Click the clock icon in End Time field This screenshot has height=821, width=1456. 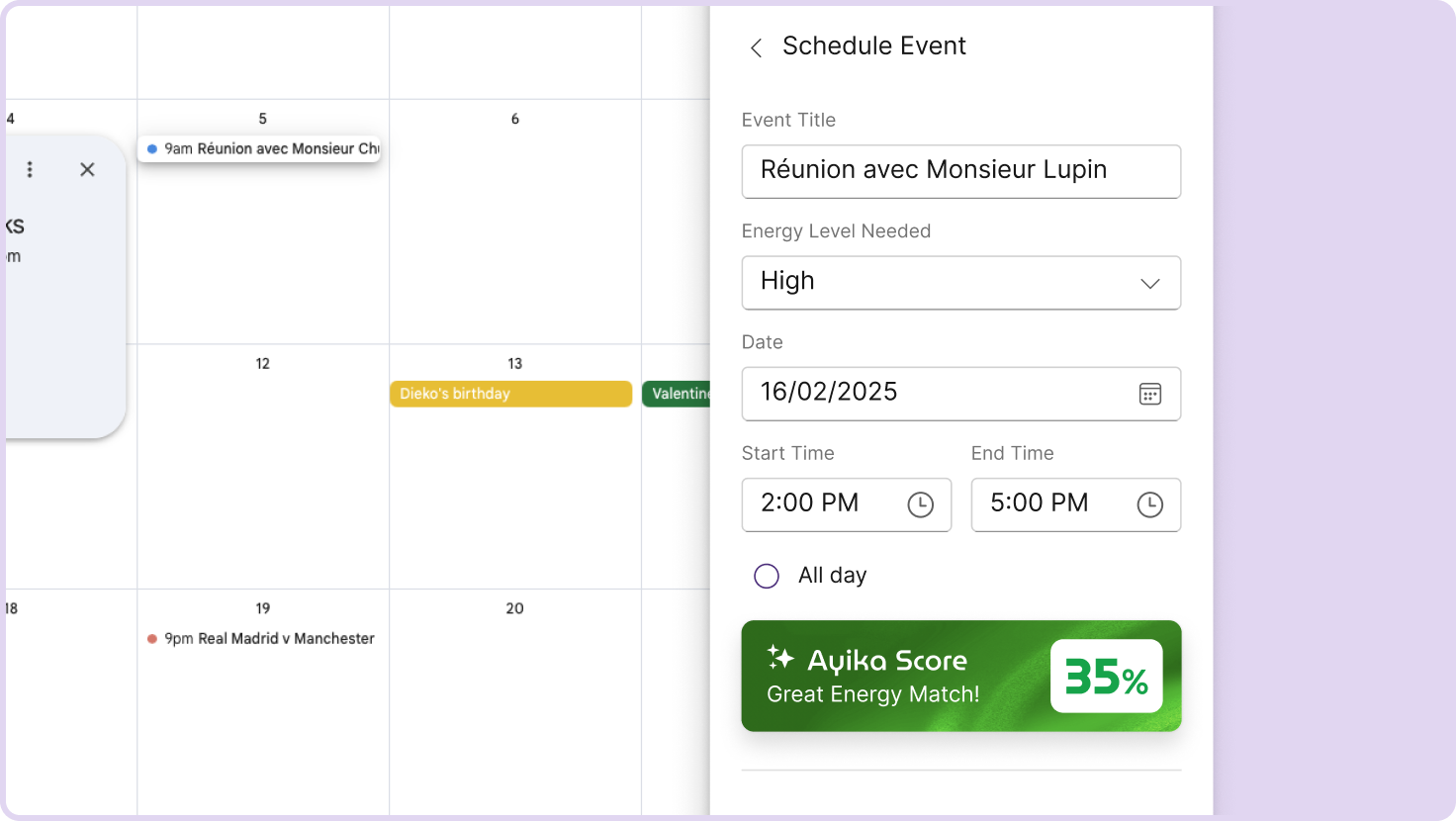coord(1149,504)
